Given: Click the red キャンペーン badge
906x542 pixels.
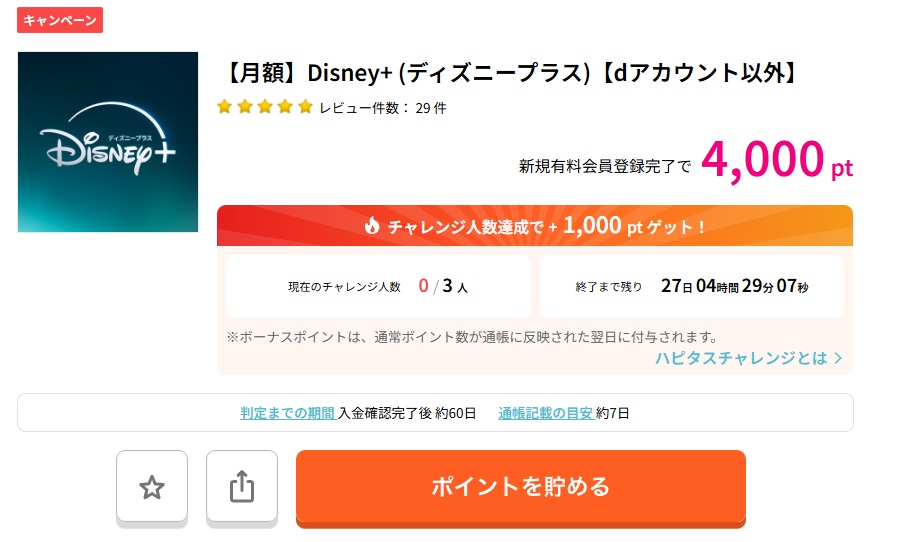Looking at the screenshot, I should (x=60, y=19).
